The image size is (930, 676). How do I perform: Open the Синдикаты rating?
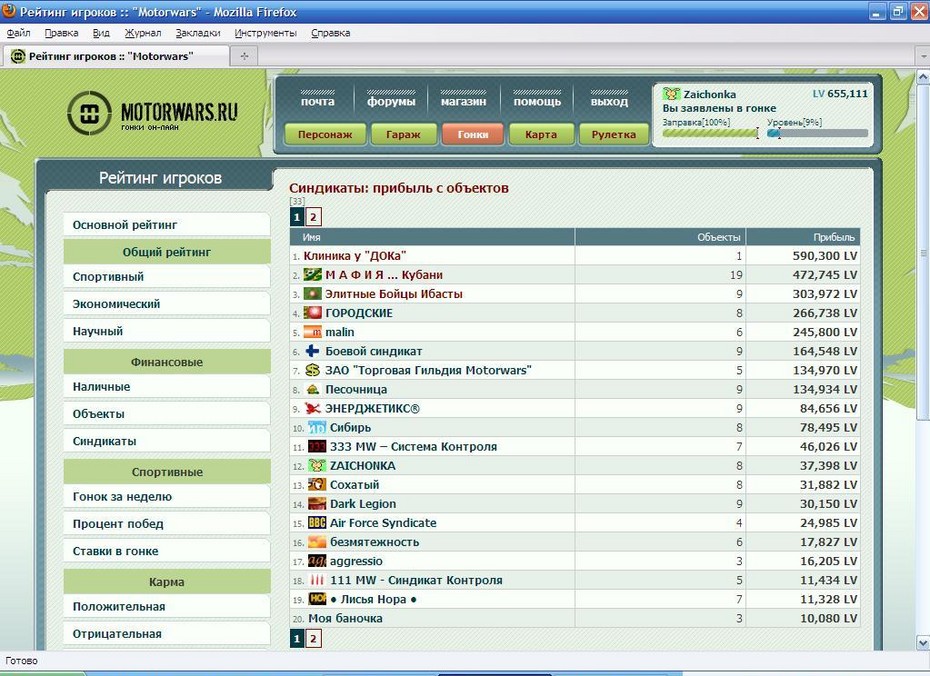click(x=167, y=441)
